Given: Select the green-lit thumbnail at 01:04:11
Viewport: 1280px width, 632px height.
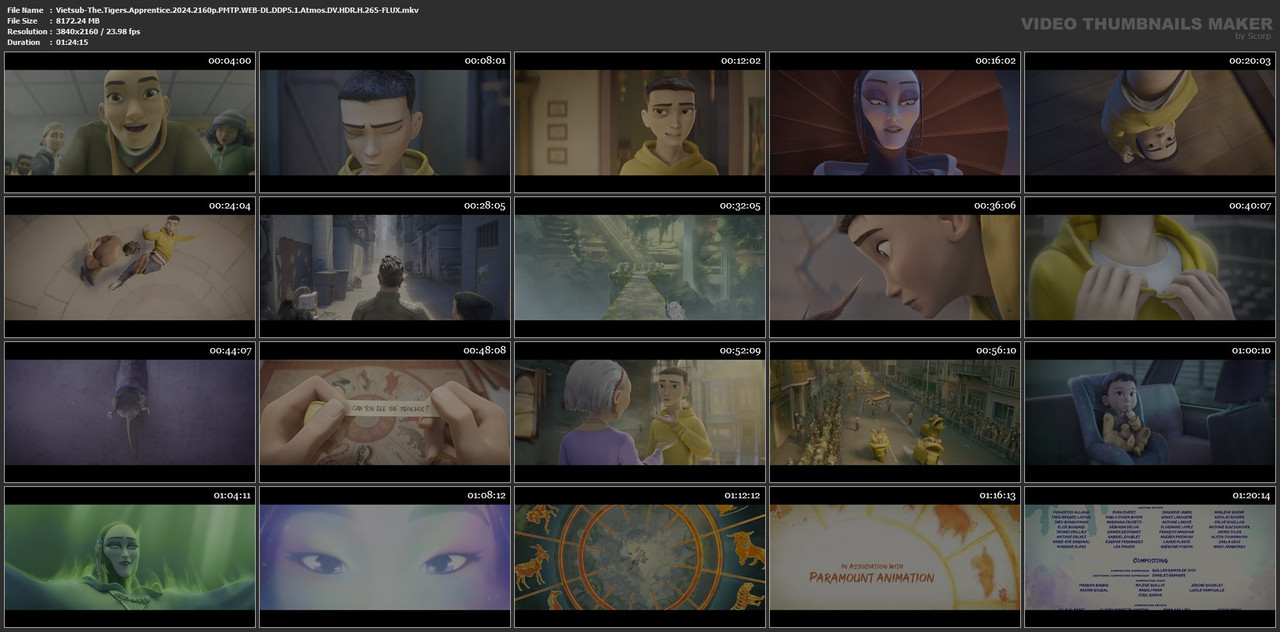Looking at the screenshot, I should pyautogui.click(x=130, y=557).
